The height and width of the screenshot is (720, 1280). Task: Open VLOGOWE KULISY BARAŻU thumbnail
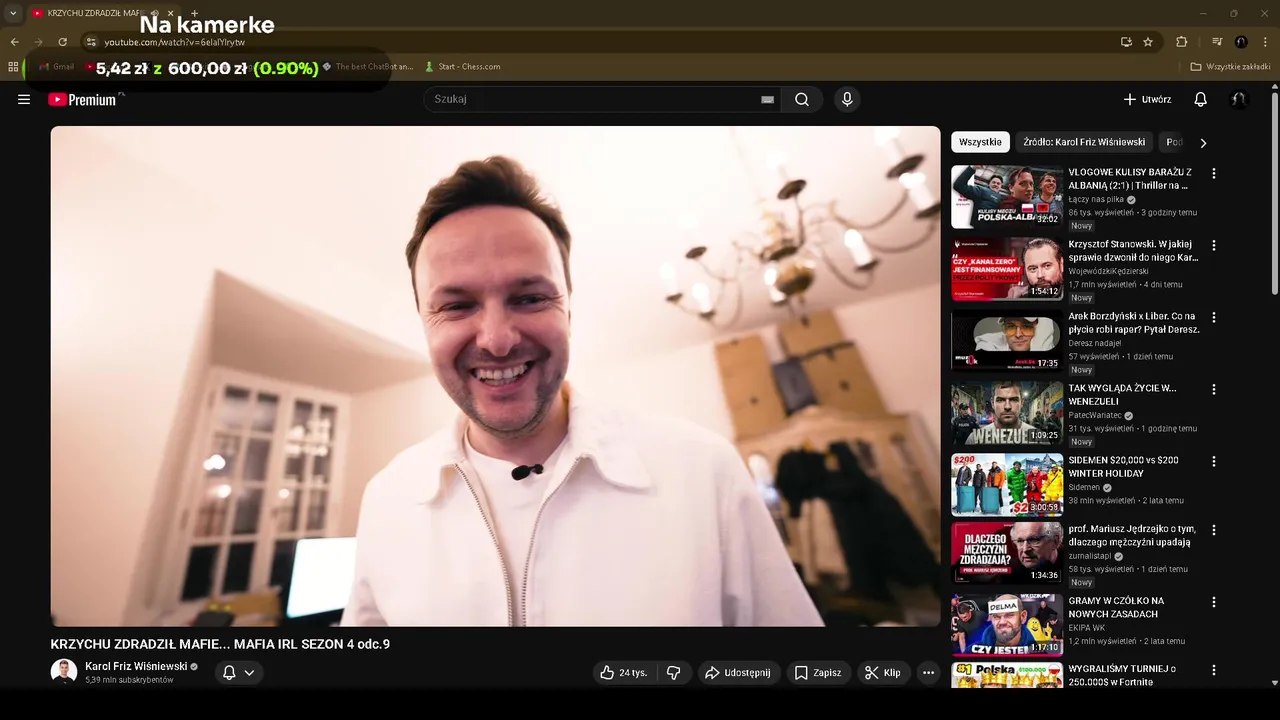(x=1006, y=197)
